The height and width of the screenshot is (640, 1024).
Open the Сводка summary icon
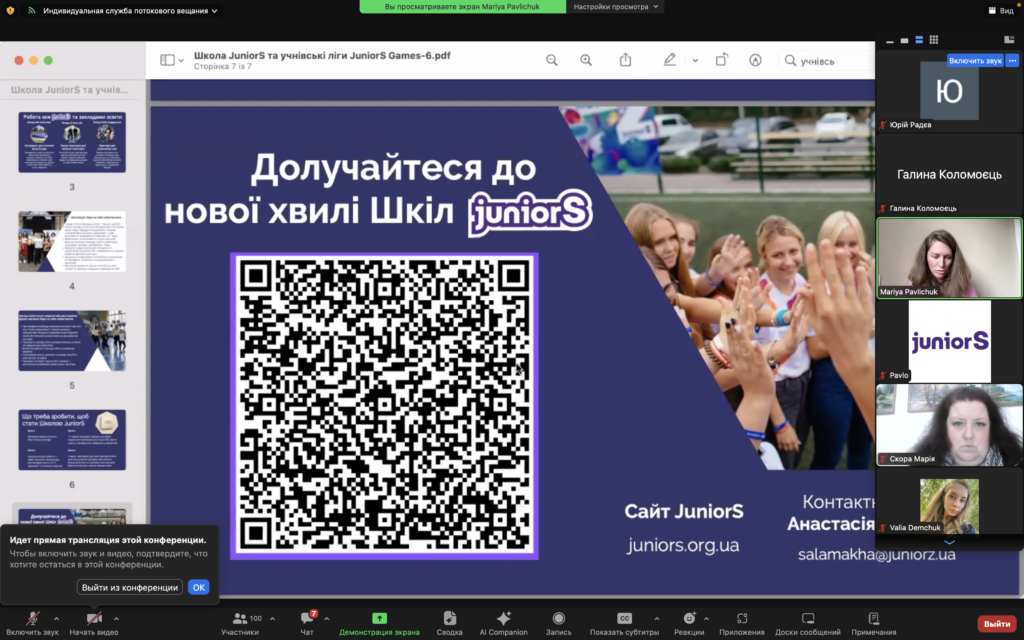point(449,618)
